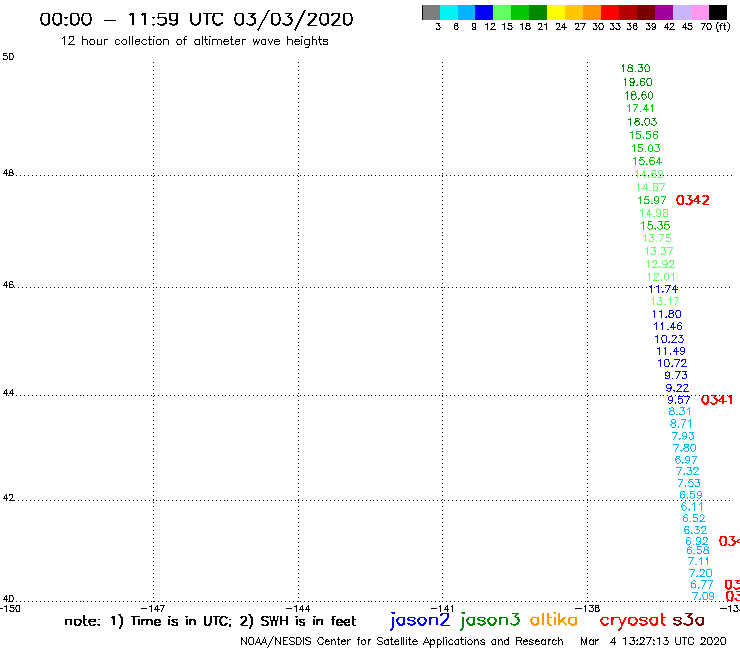Click the s3a satellite legend label

coord(688,620)
